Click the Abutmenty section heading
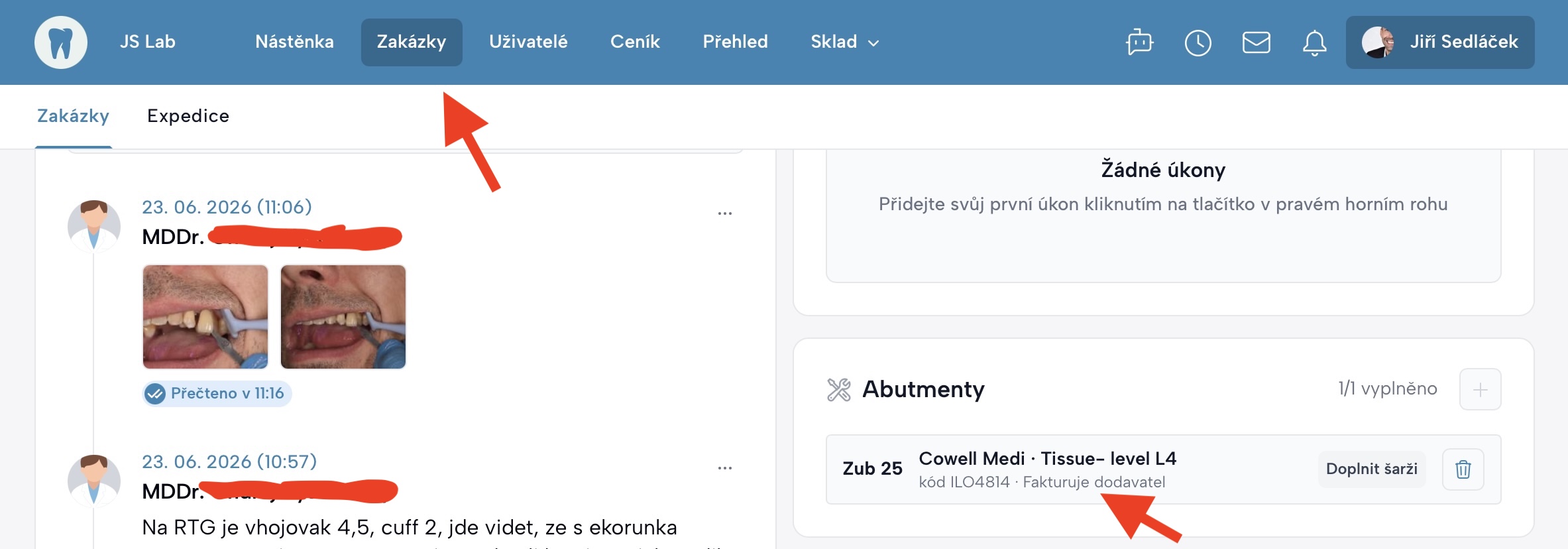Viewport: 1568px width, 549px height. pos(923,389)
